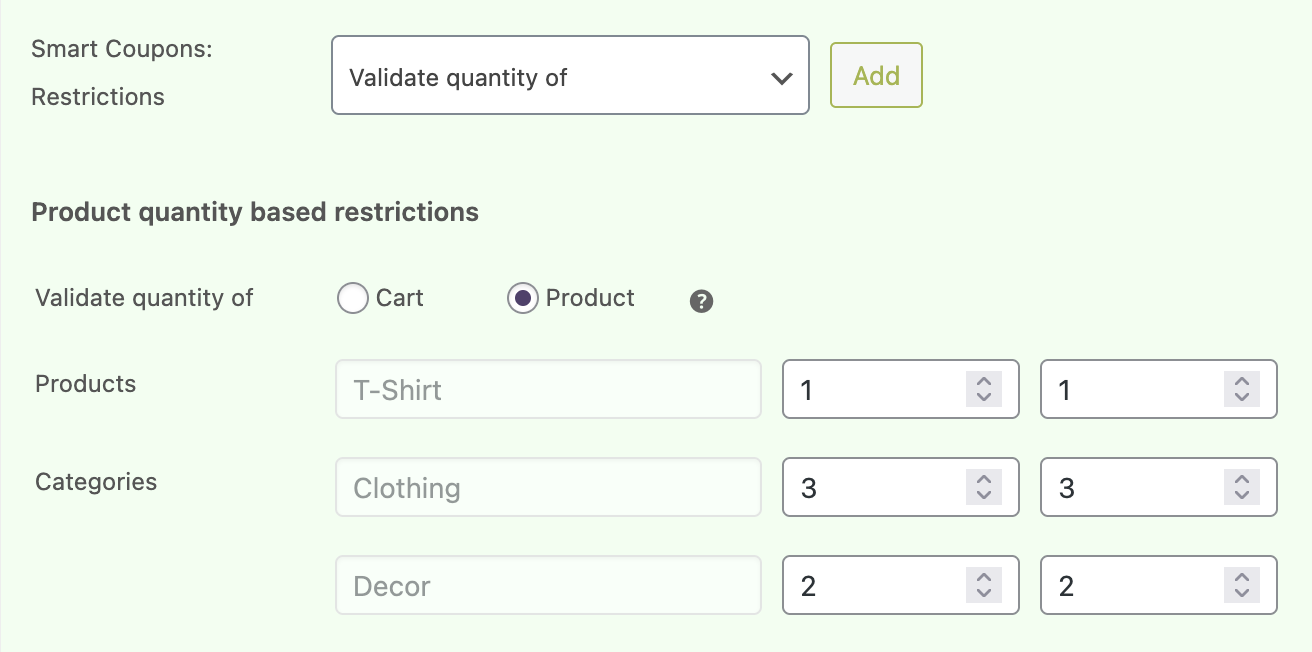Increase Decor first quantity with up arrow
1312x652 pixels.
tap(984, 578)
